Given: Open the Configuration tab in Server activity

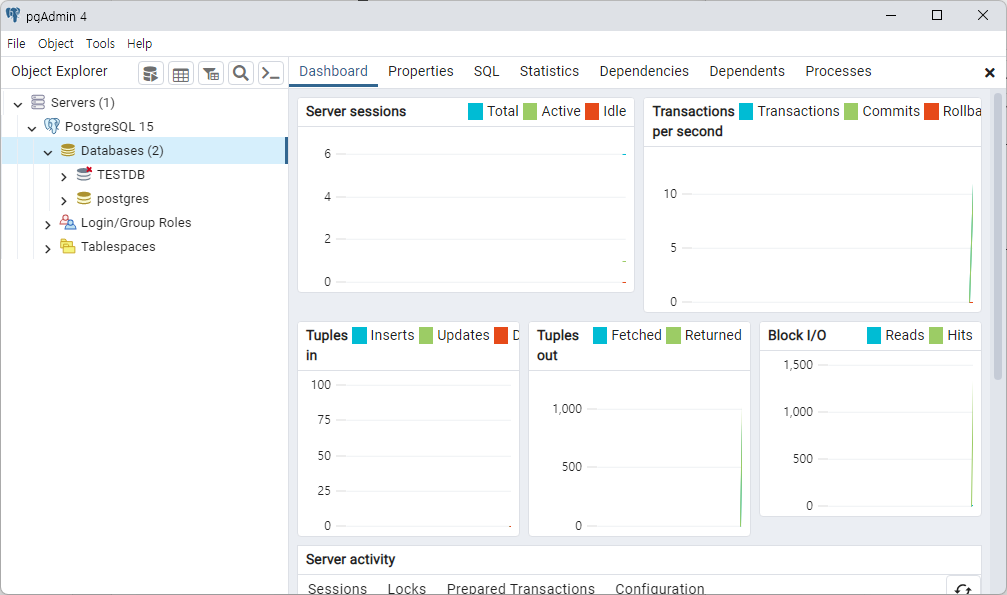Looking at the screenshot, I should point(660,588).
